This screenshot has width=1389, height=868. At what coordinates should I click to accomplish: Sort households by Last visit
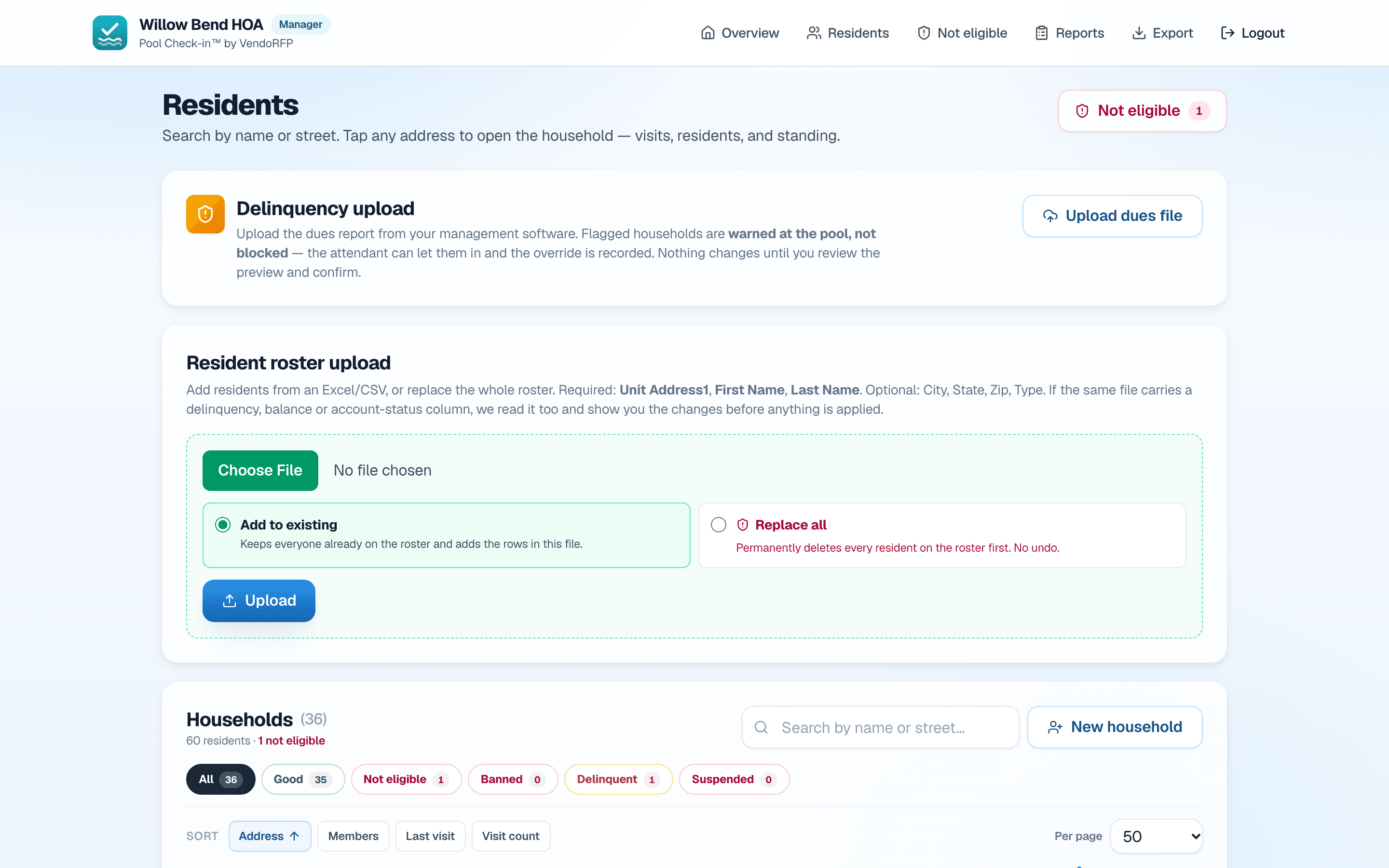click(x=430, y=836)
